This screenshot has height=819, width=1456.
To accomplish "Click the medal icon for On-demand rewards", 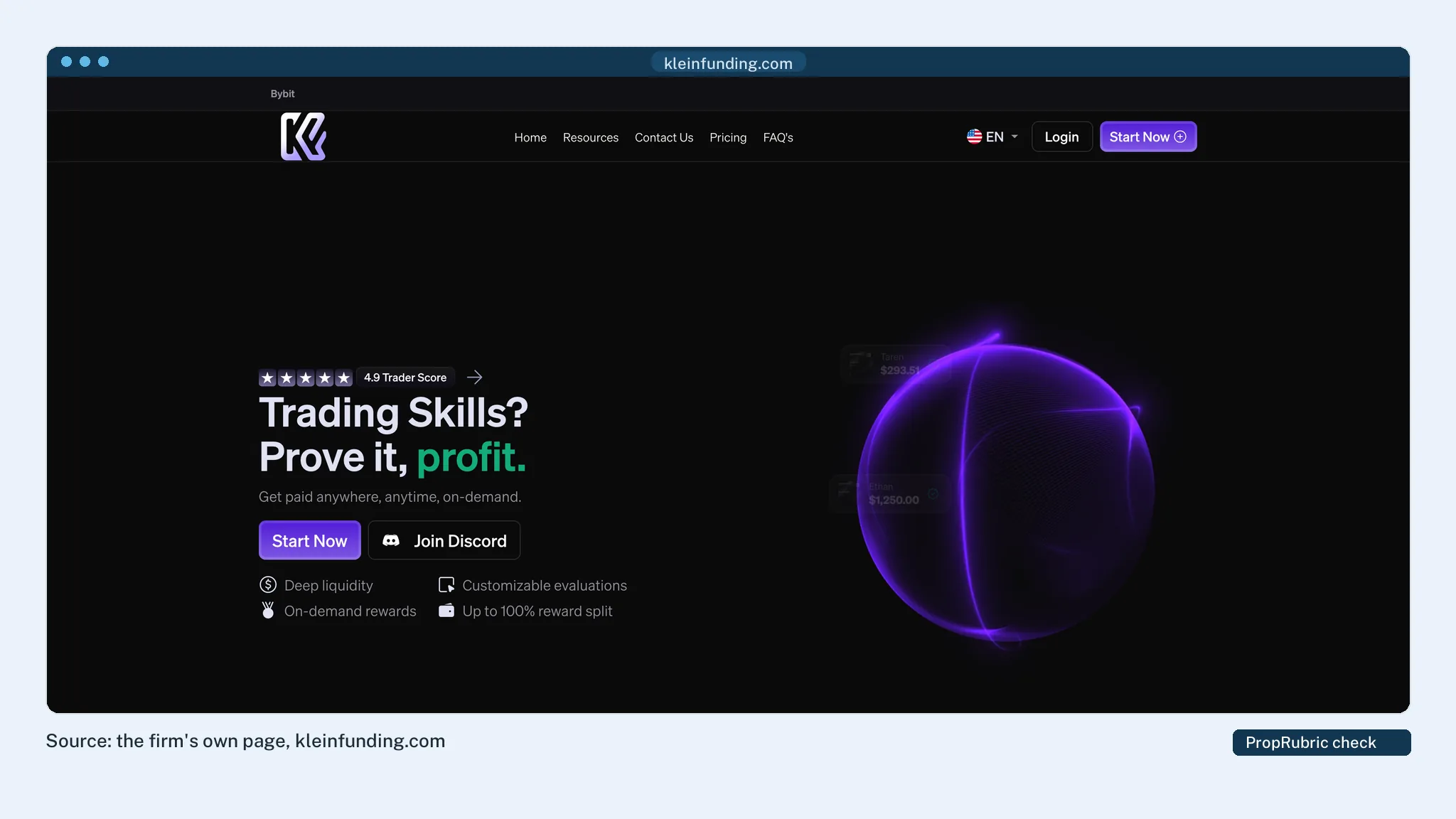I will click(268, 610).
